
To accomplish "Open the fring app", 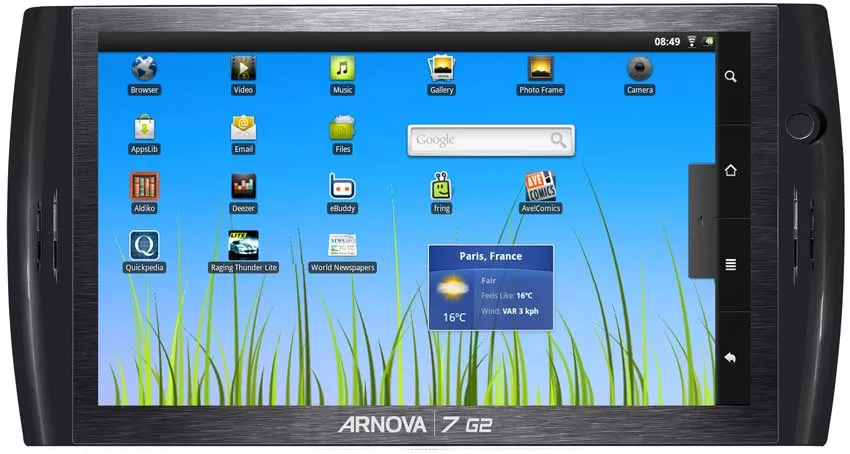I will coord(441,187).
